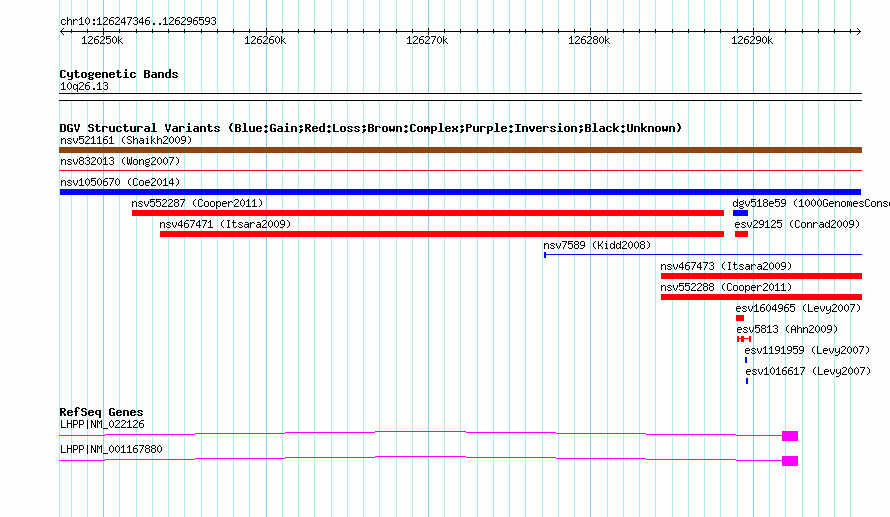Click the small red esv1604965 Levy2007 block
890x517 pixels.
(x=740, y=318)
